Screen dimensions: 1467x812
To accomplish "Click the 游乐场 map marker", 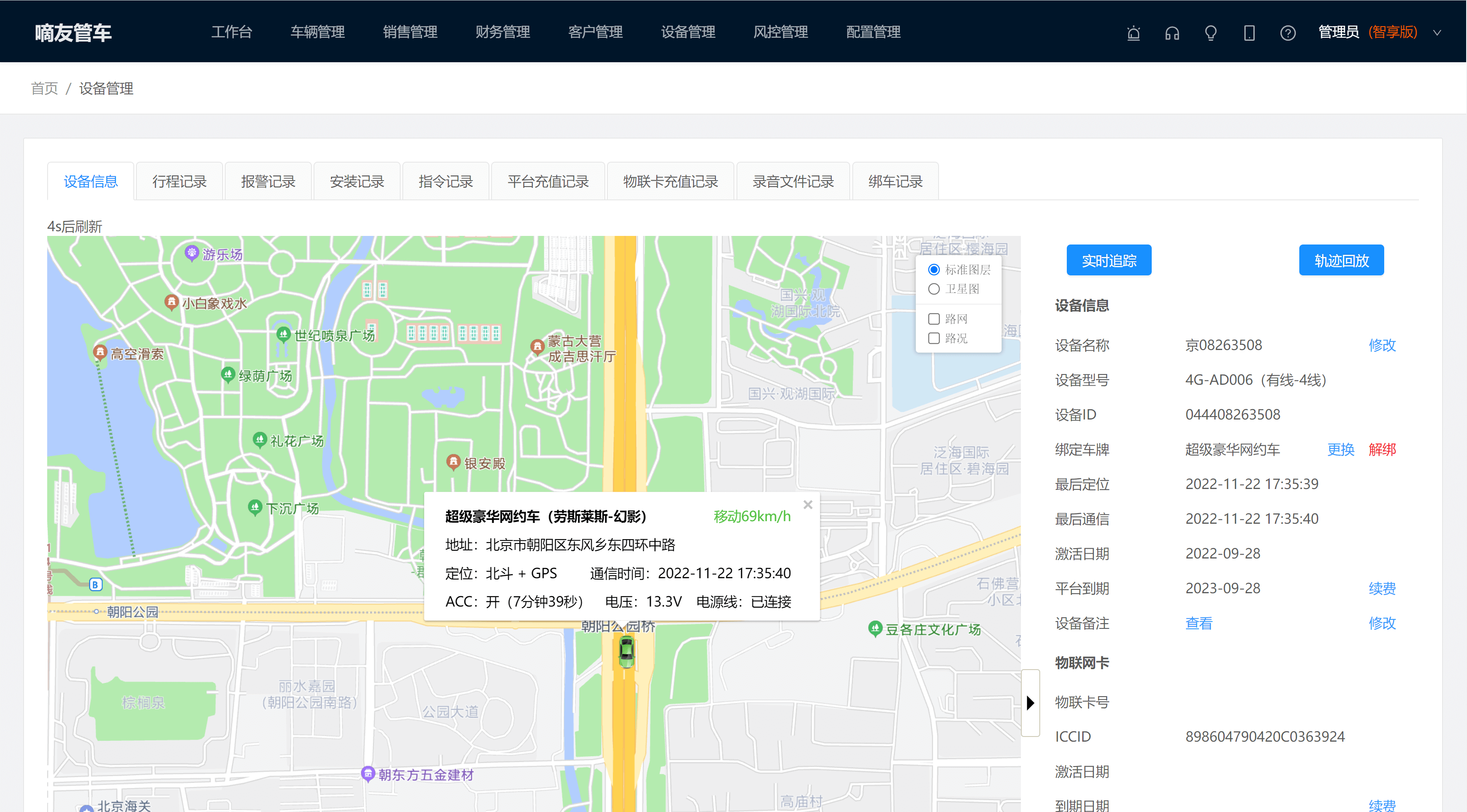I will 192,252.
